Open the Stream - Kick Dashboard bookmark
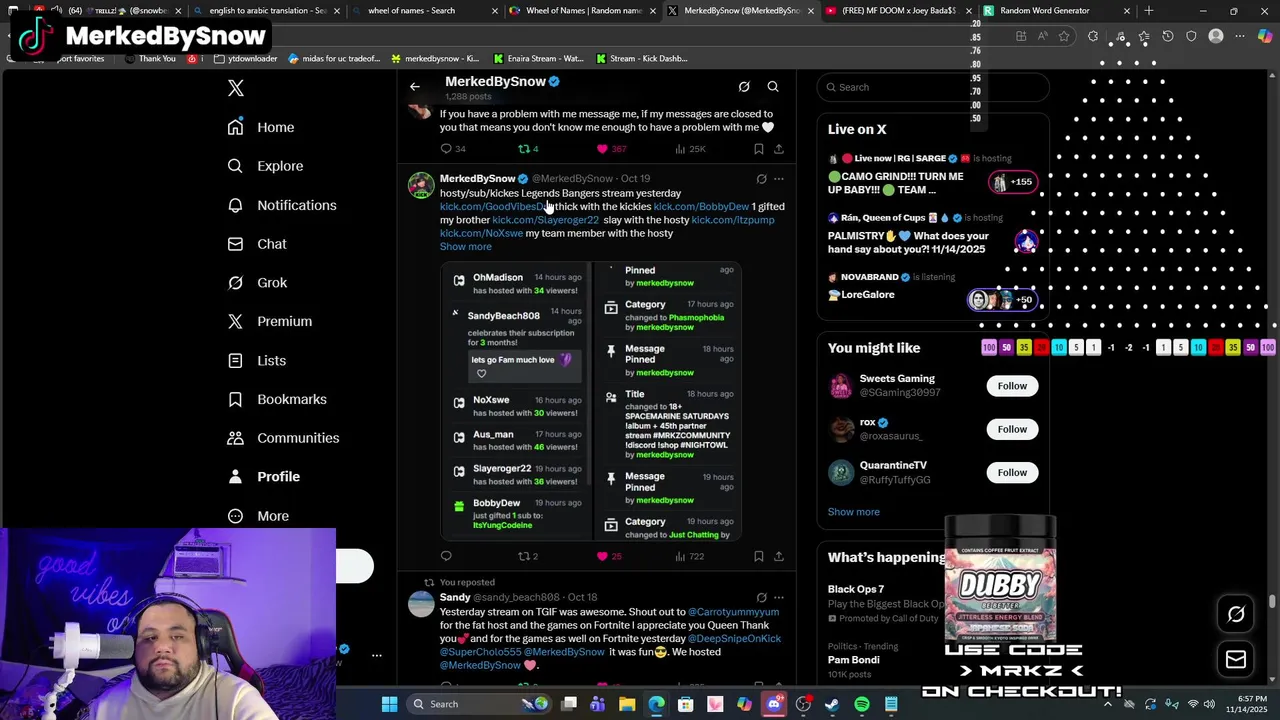Screen dimensions: 1280x720 pyautogui.click(x=642, y=59)
